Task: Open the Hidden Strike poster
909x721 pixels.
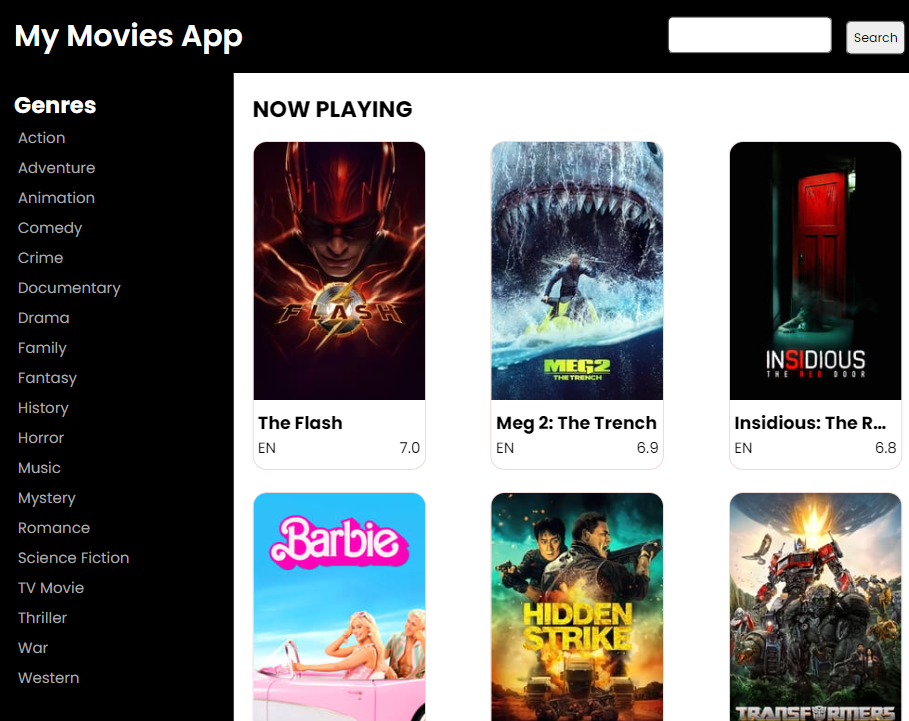Action: pyautogui.click(x=577, y=606)
